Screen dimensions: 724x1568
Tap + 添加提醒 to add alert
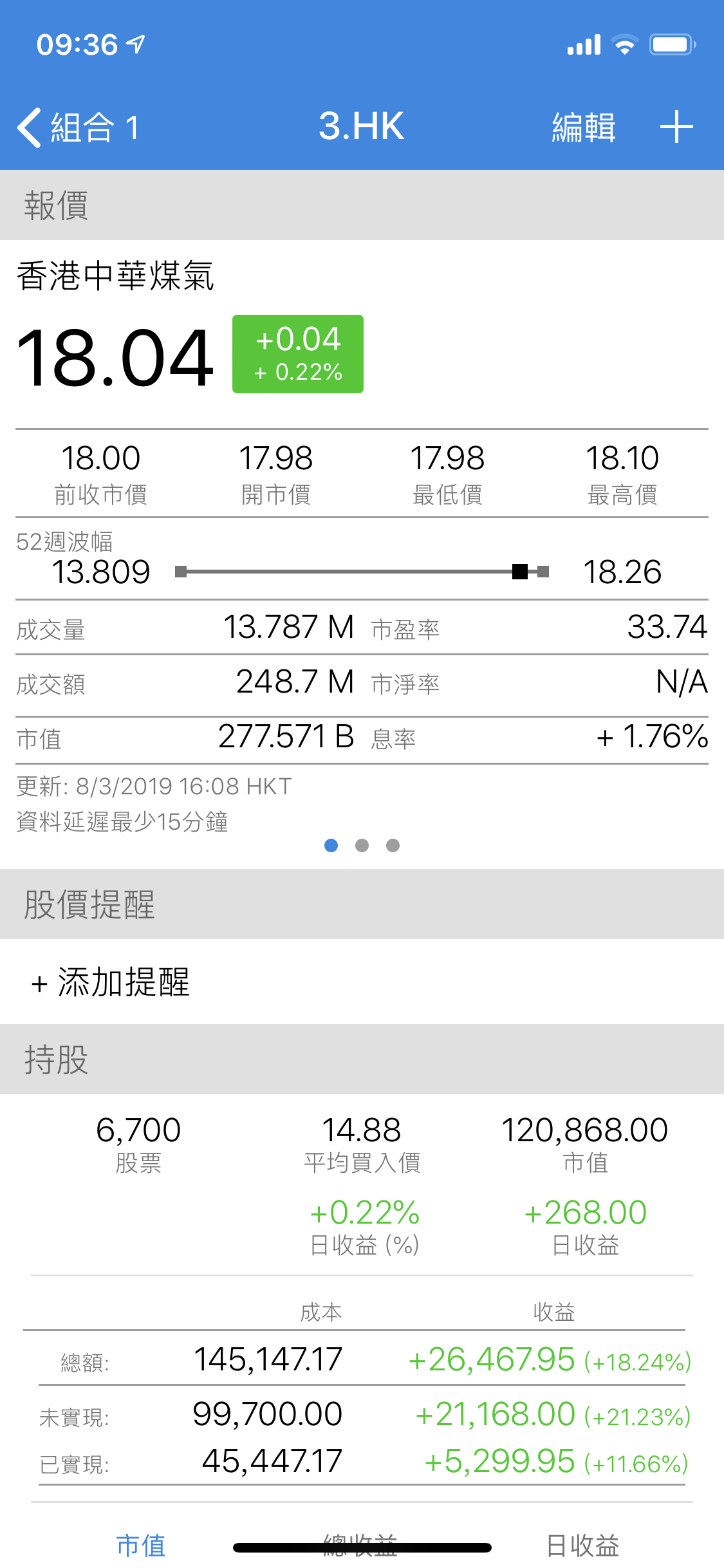tap(111, 982)
